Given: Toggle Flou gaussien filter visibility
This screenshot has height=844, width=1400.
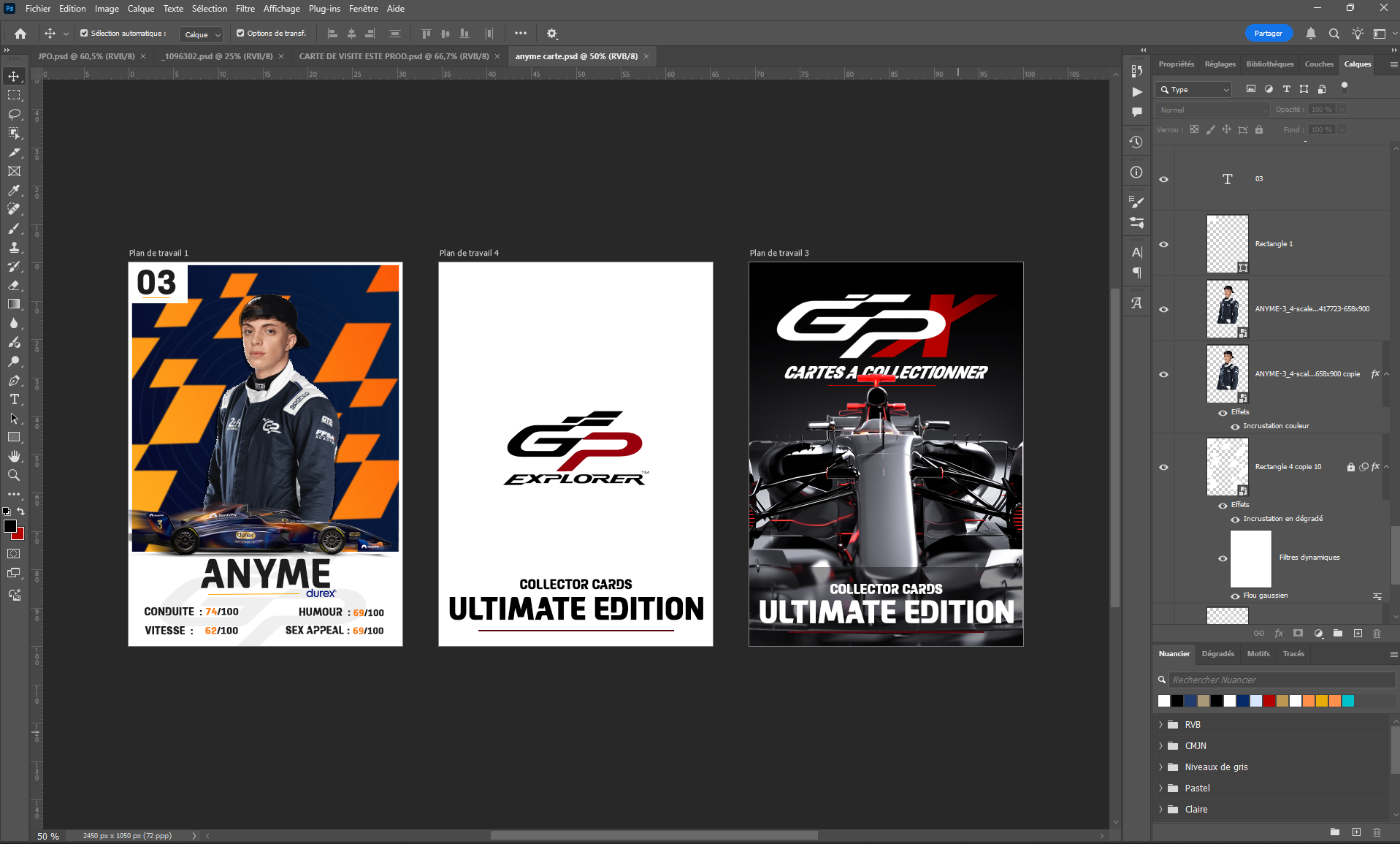Looking at the screenshot, I should [1235, 596].
